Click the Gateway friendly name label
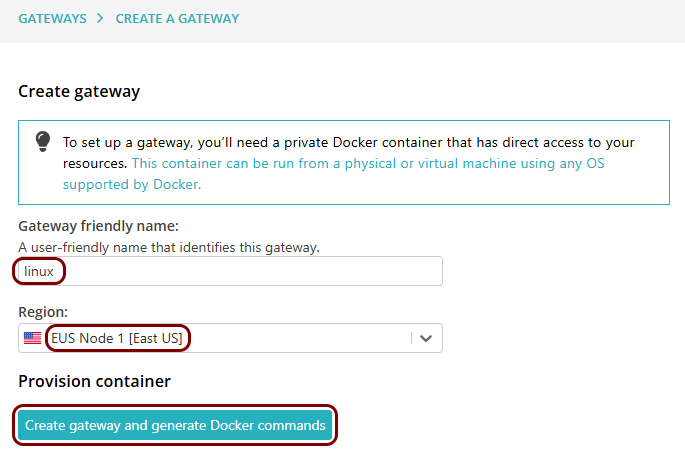This screenshot has height=450, width=685. click(98, 226)
